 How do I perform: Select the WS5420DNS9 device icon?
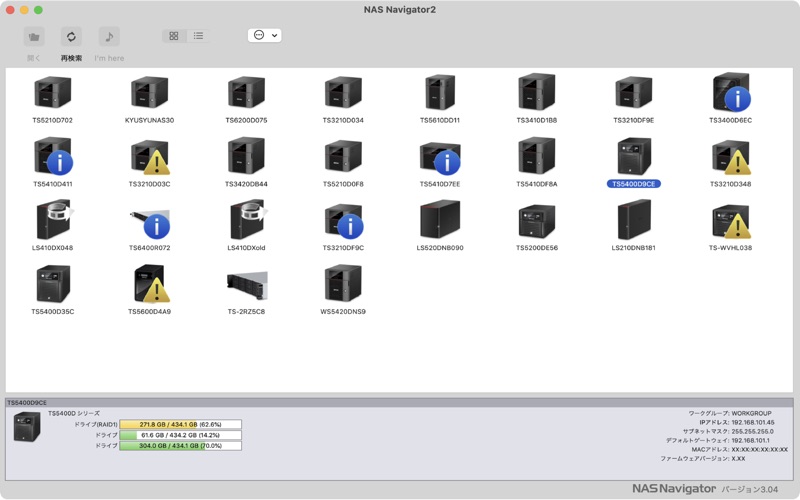click(343, 283)
